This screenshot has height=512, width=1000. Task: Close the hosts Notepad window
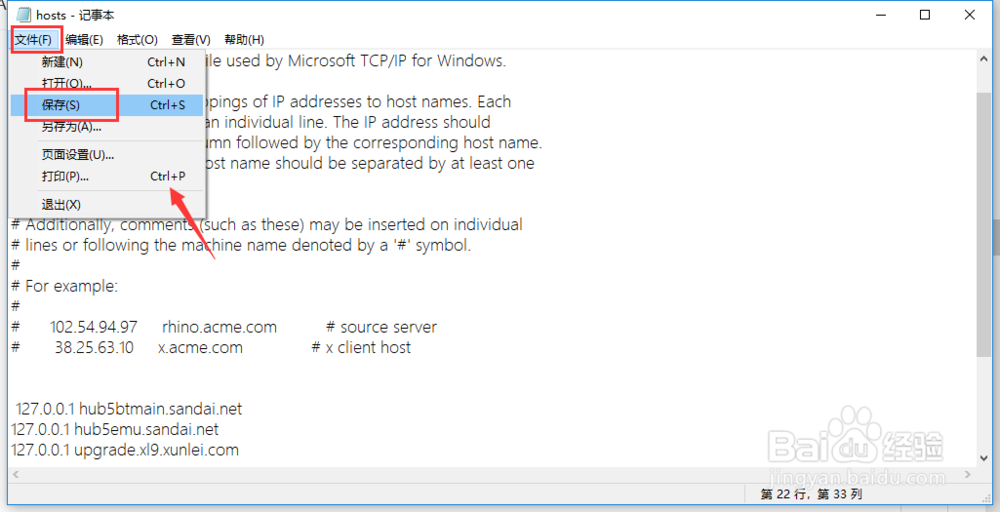(x=972, y=15)
